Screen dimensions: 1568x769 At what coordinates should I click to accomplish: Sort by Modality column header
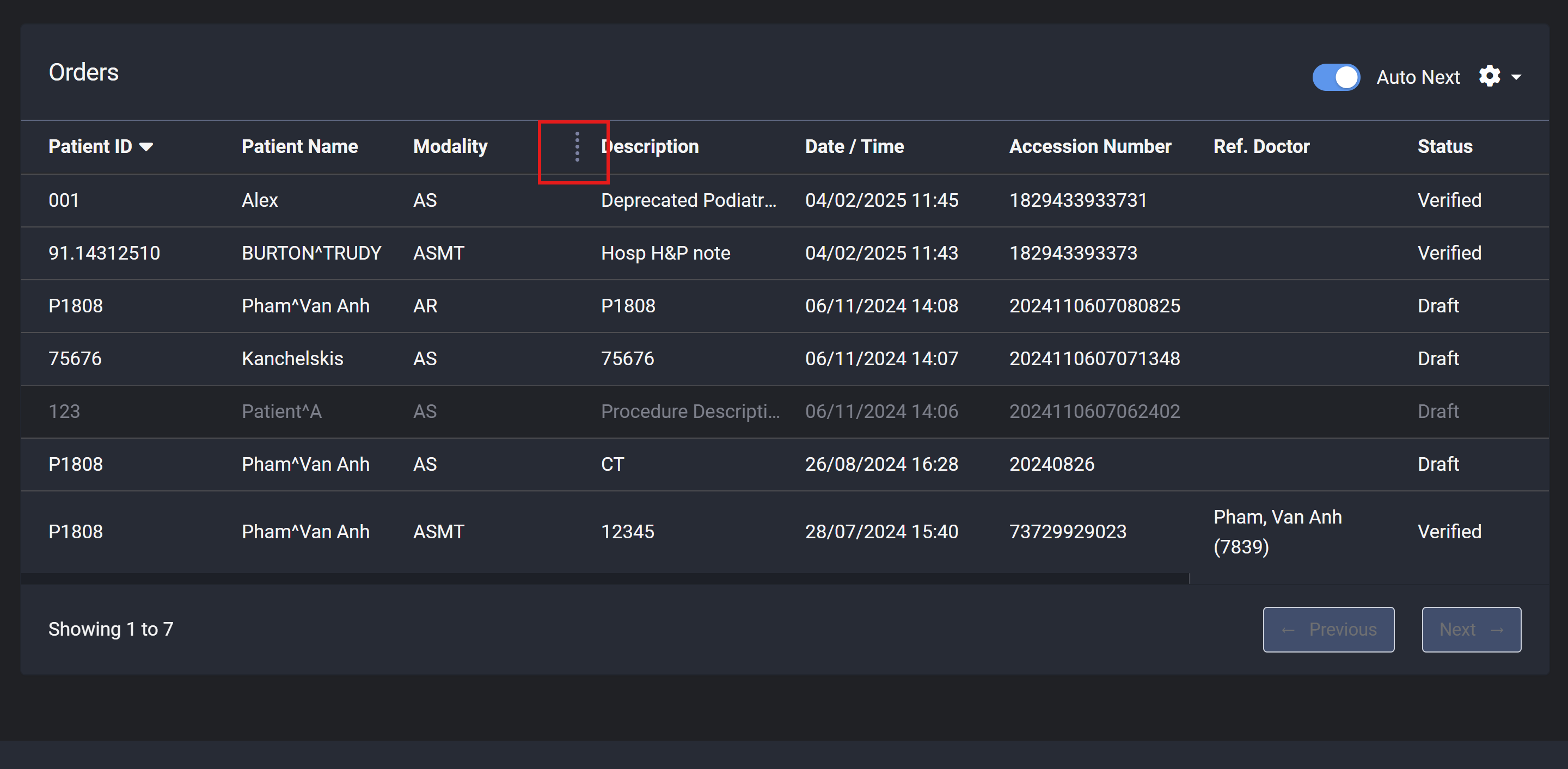point(450,146)
